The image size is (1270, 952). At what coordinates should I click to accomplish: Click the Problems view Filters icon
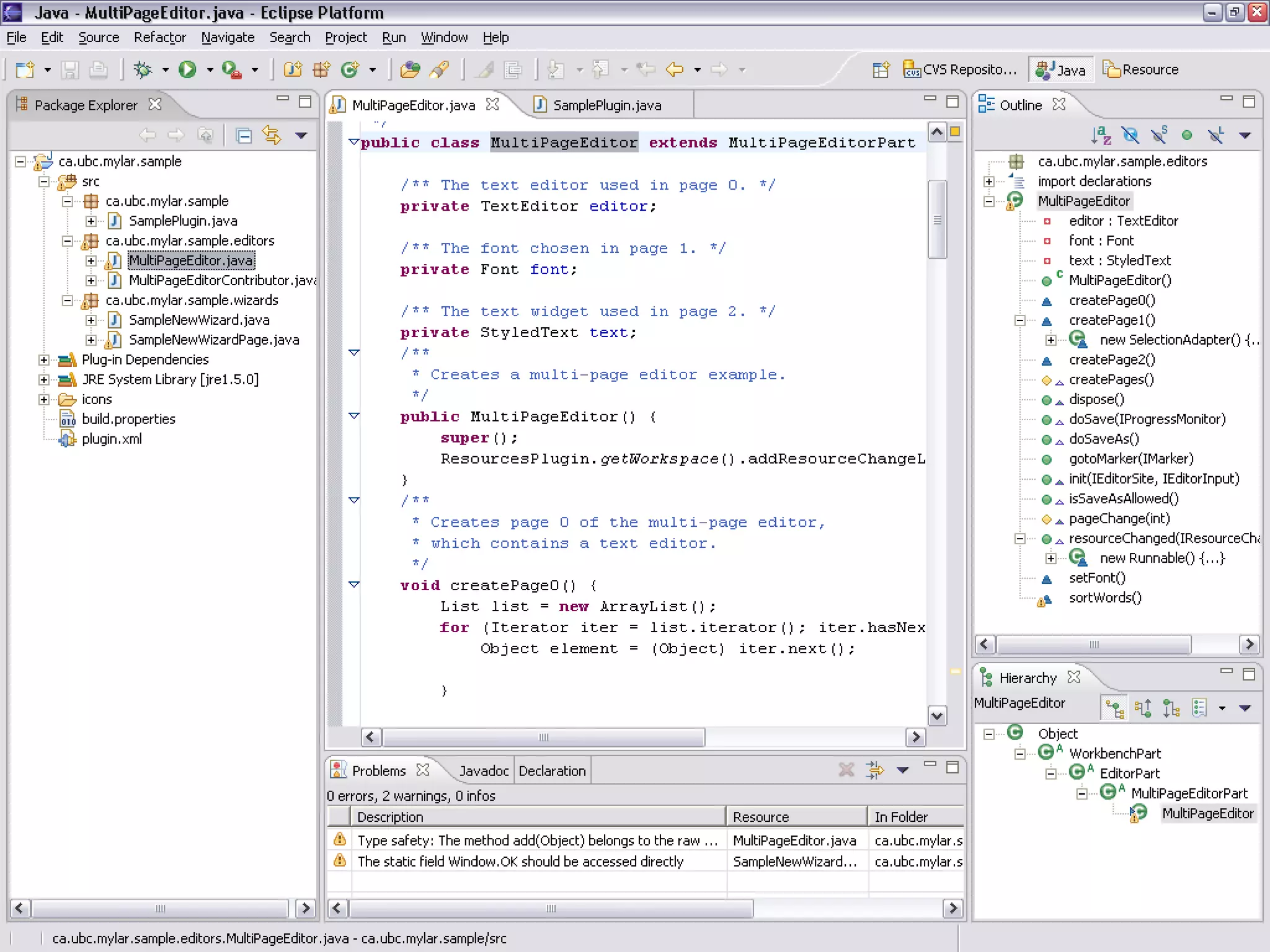point(875,770)
